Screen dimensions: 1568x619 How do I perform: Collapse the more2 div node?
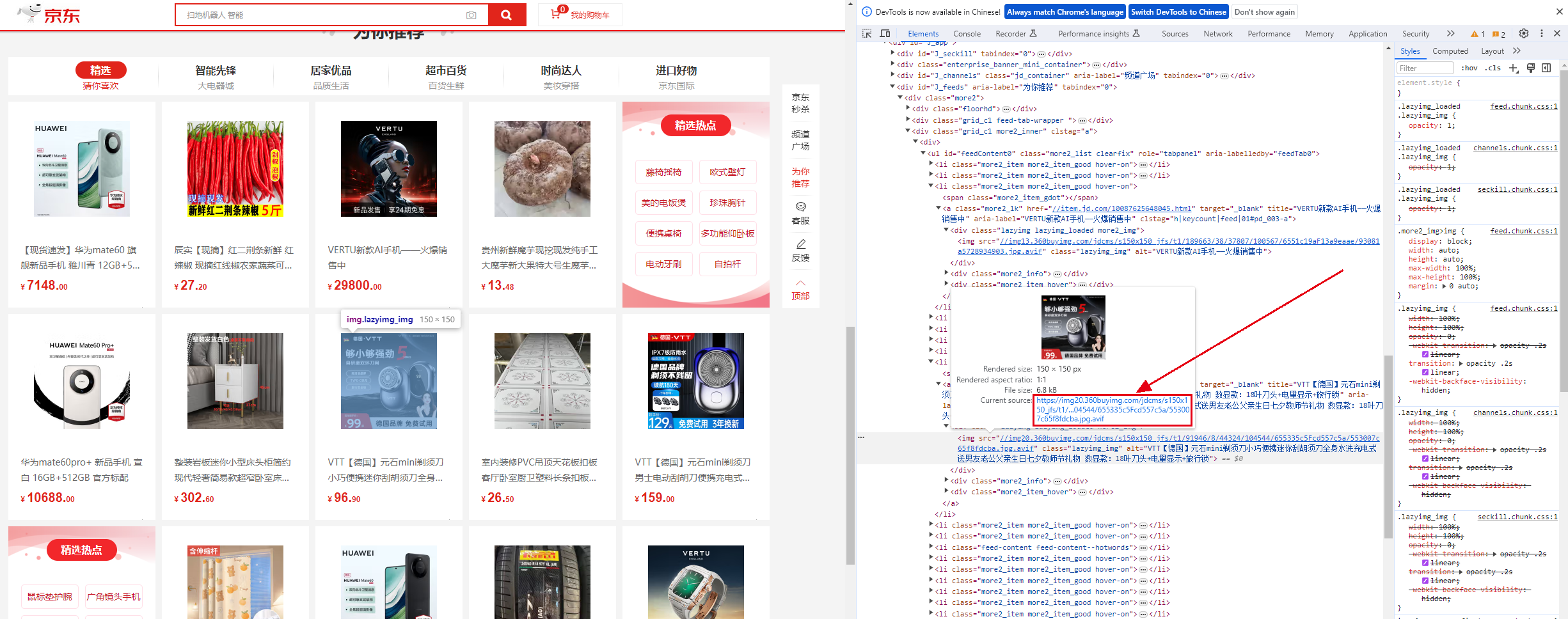coord(900,97)
